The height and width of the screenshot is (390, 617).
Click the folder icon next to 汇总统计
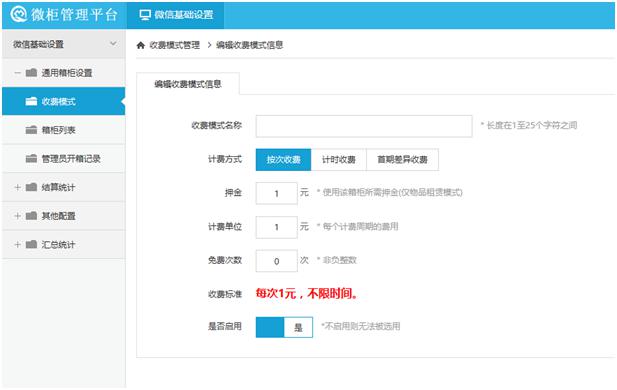tap(31, 245)
